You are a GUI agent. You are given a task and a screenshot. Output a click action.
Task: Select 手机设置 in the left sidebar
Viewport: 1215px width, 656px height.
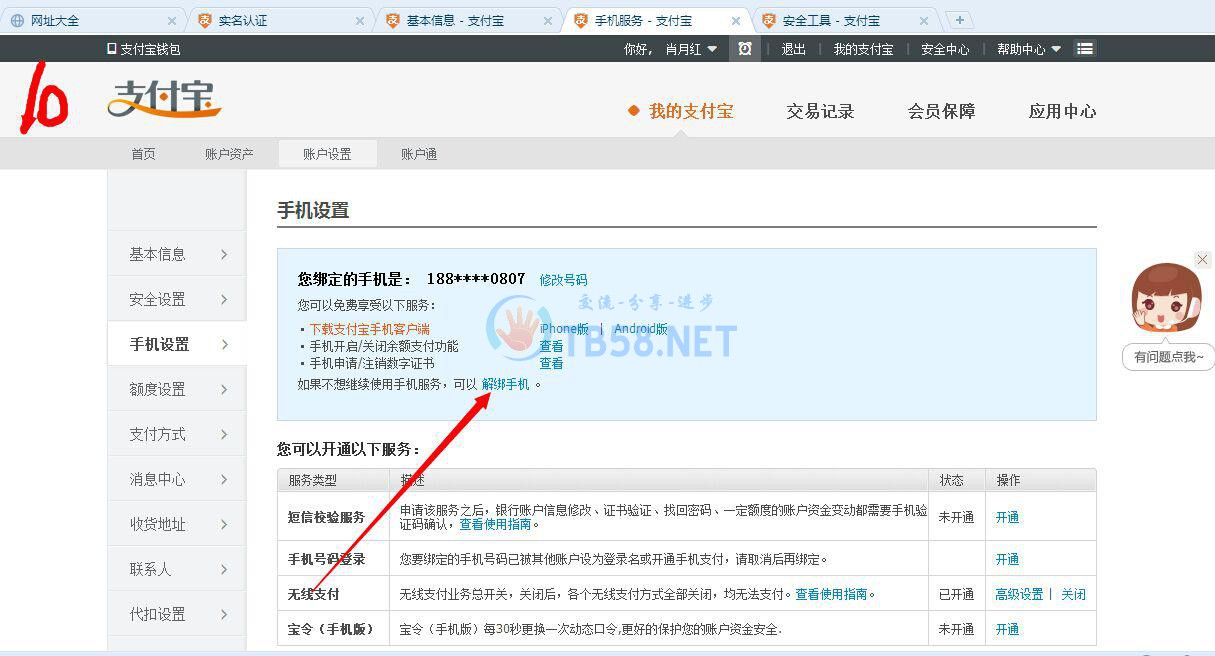[177, 344]
